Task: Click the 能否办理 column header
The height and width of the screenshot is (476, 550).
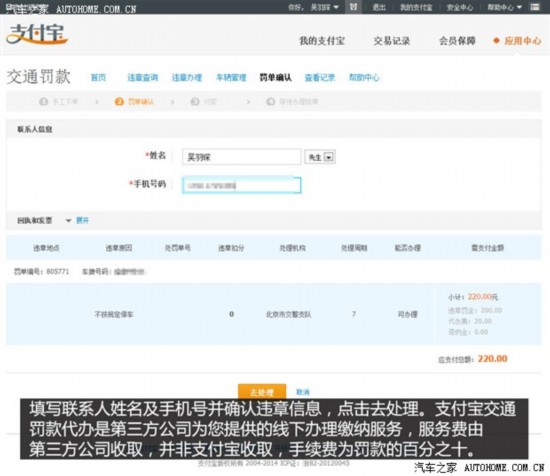Action: [x=408, y=248]
